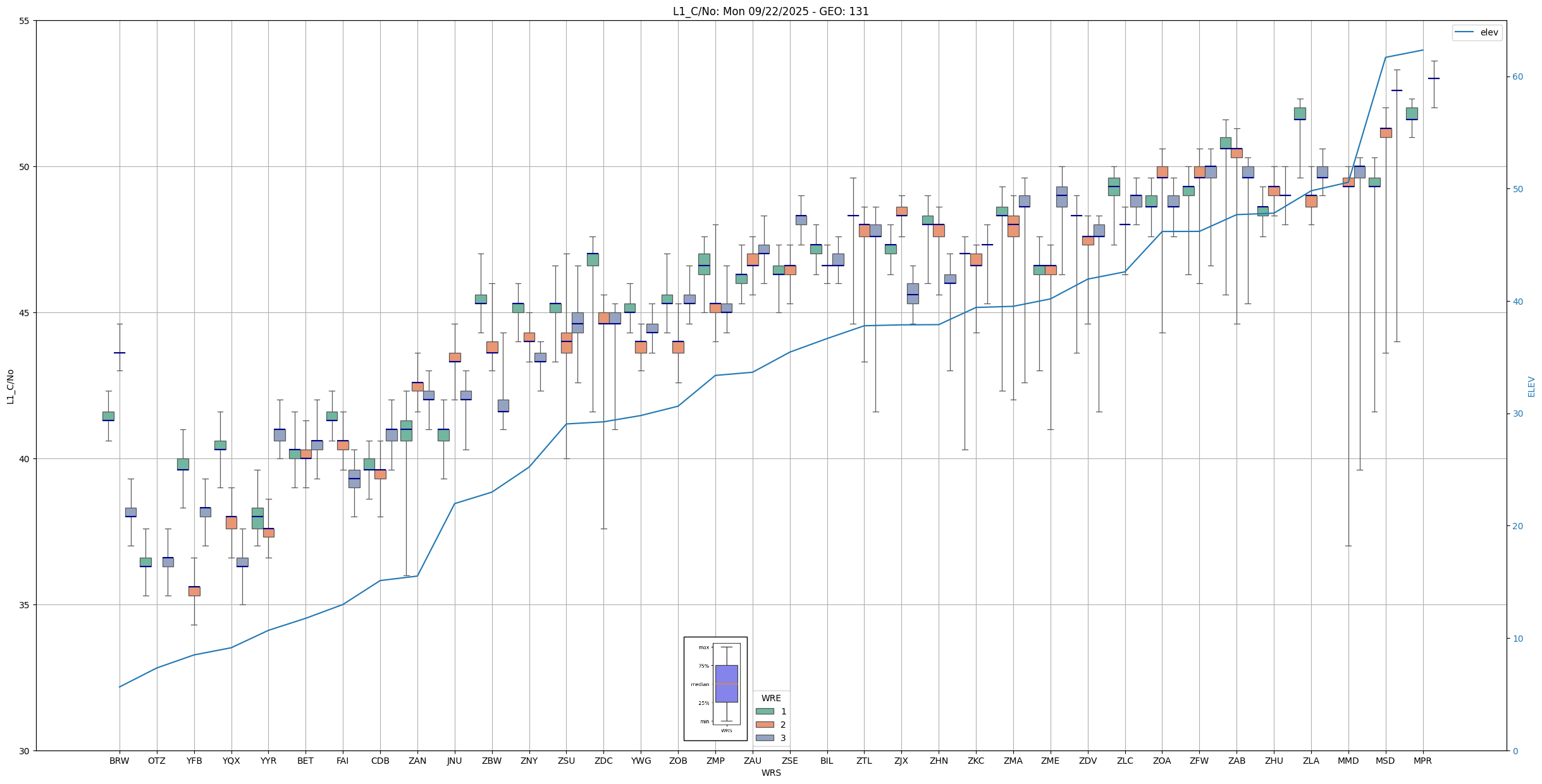Click the BRW label on x-axis
Screen dimensions: 1542x784
[x=119, y=761]
